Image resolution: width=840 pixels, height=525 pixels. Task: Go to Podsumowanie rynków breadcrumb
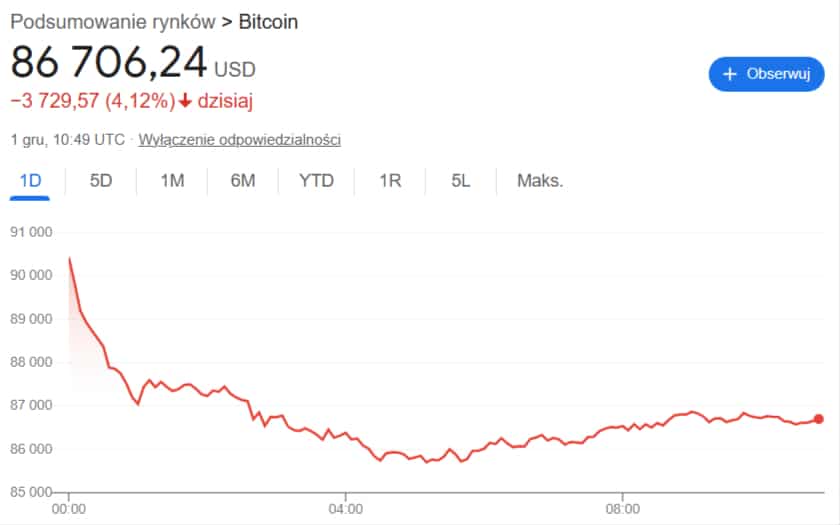[x=112, y=21]
